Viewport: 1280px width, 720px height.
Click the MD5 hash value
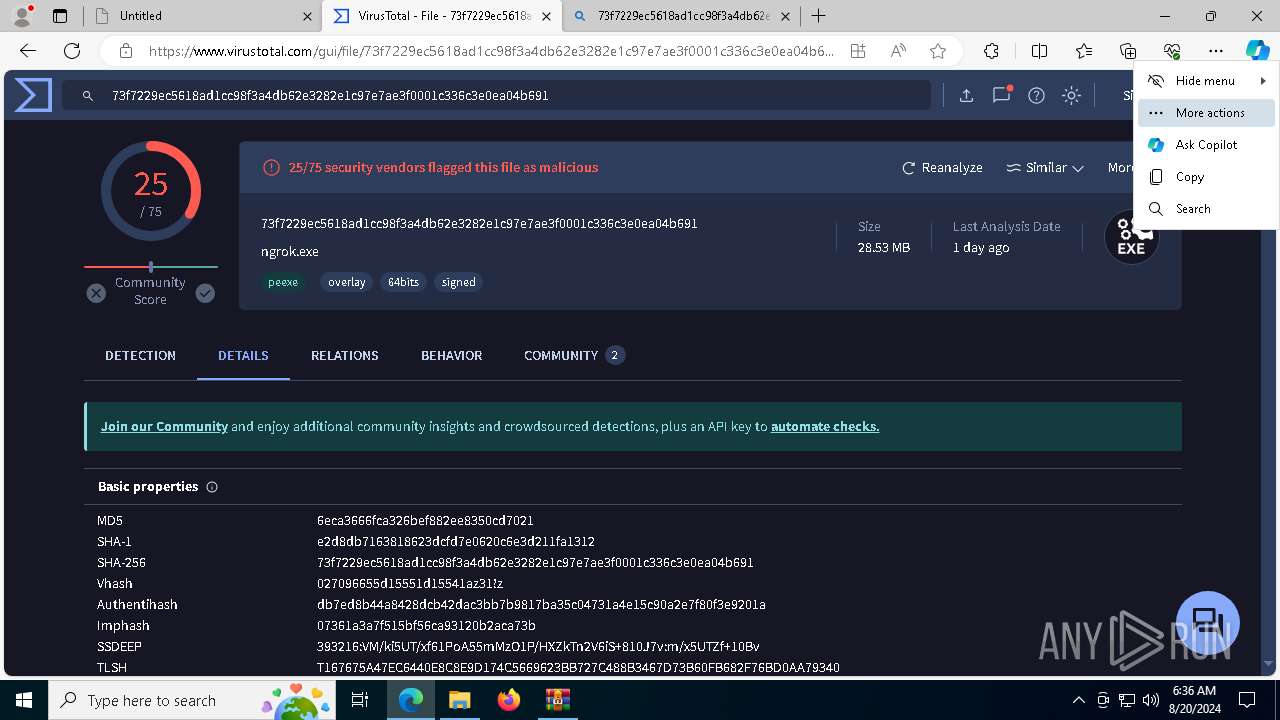pos(425,521)
